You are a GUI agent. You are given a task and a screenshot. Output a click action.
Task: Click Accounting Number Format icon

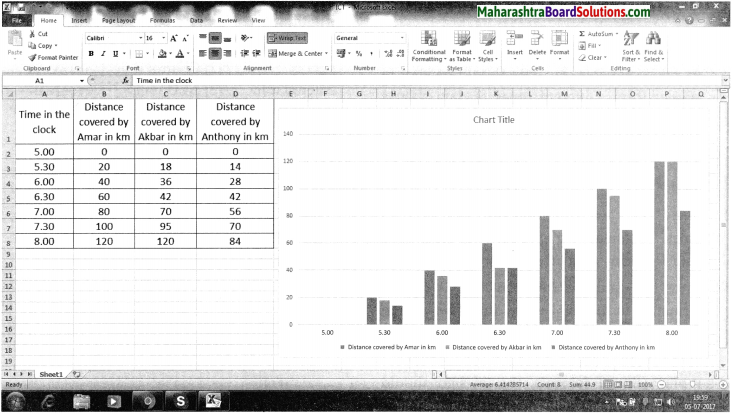tap(341, 54)
